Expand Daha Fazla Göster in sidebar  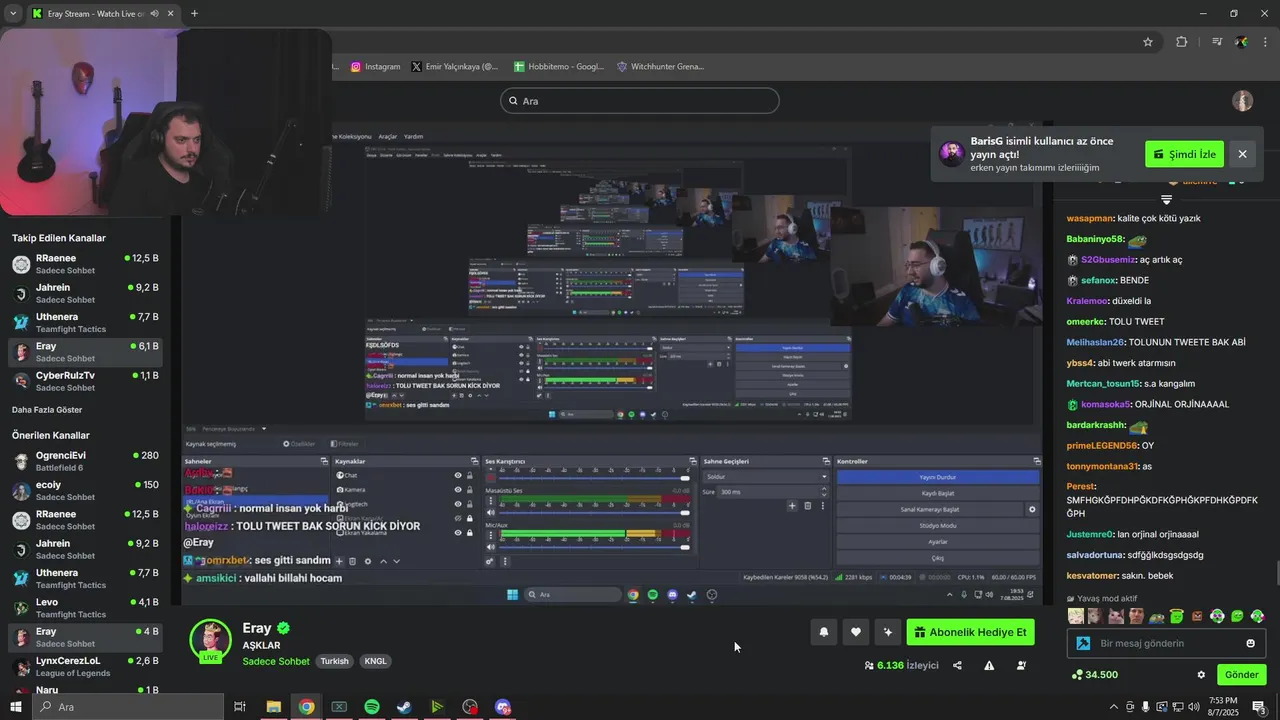point(47,410)
